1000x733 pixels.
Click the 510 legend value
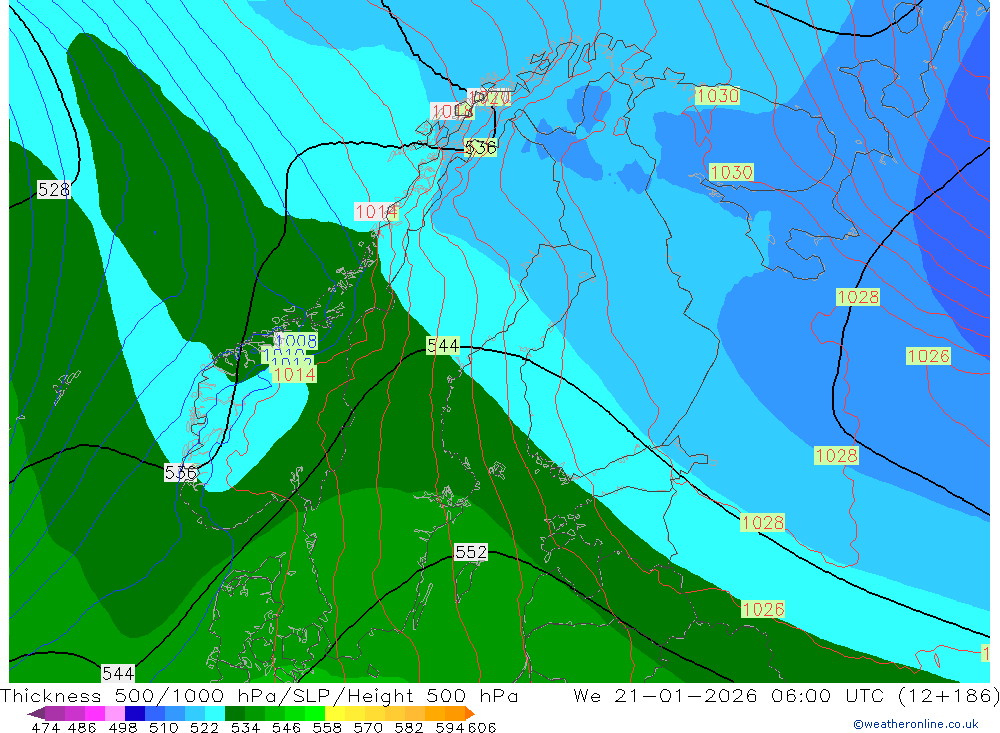164,727
